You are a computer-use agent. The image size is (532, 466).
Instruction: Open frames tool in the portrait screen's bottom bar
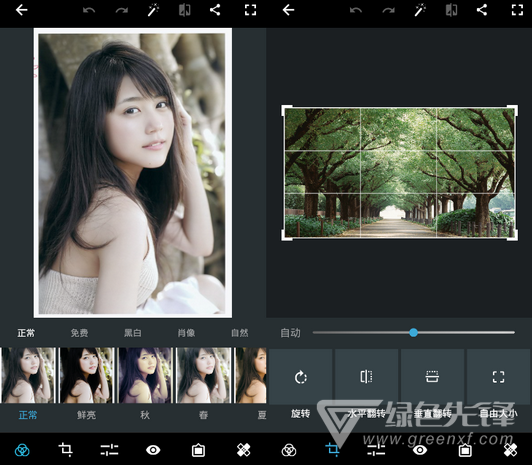click(198, 450)
